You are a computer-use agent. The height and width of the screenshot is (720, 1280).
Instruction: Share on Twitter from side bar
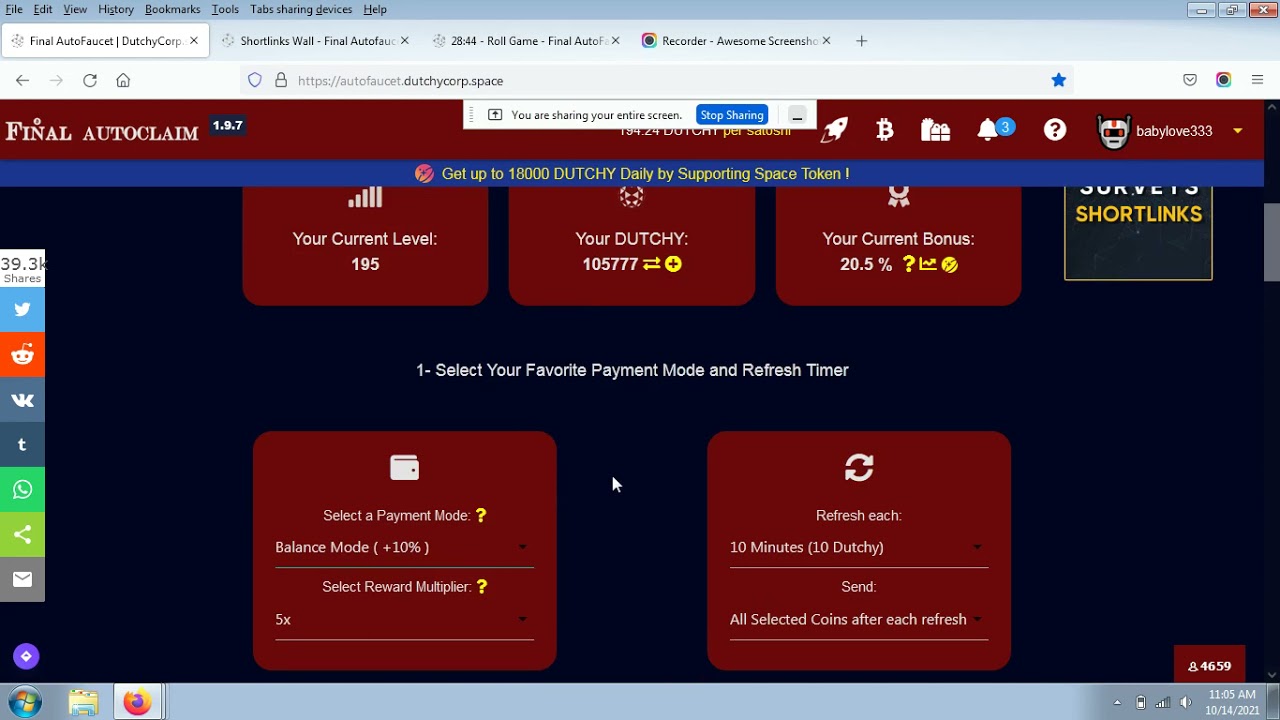(22, 310)
